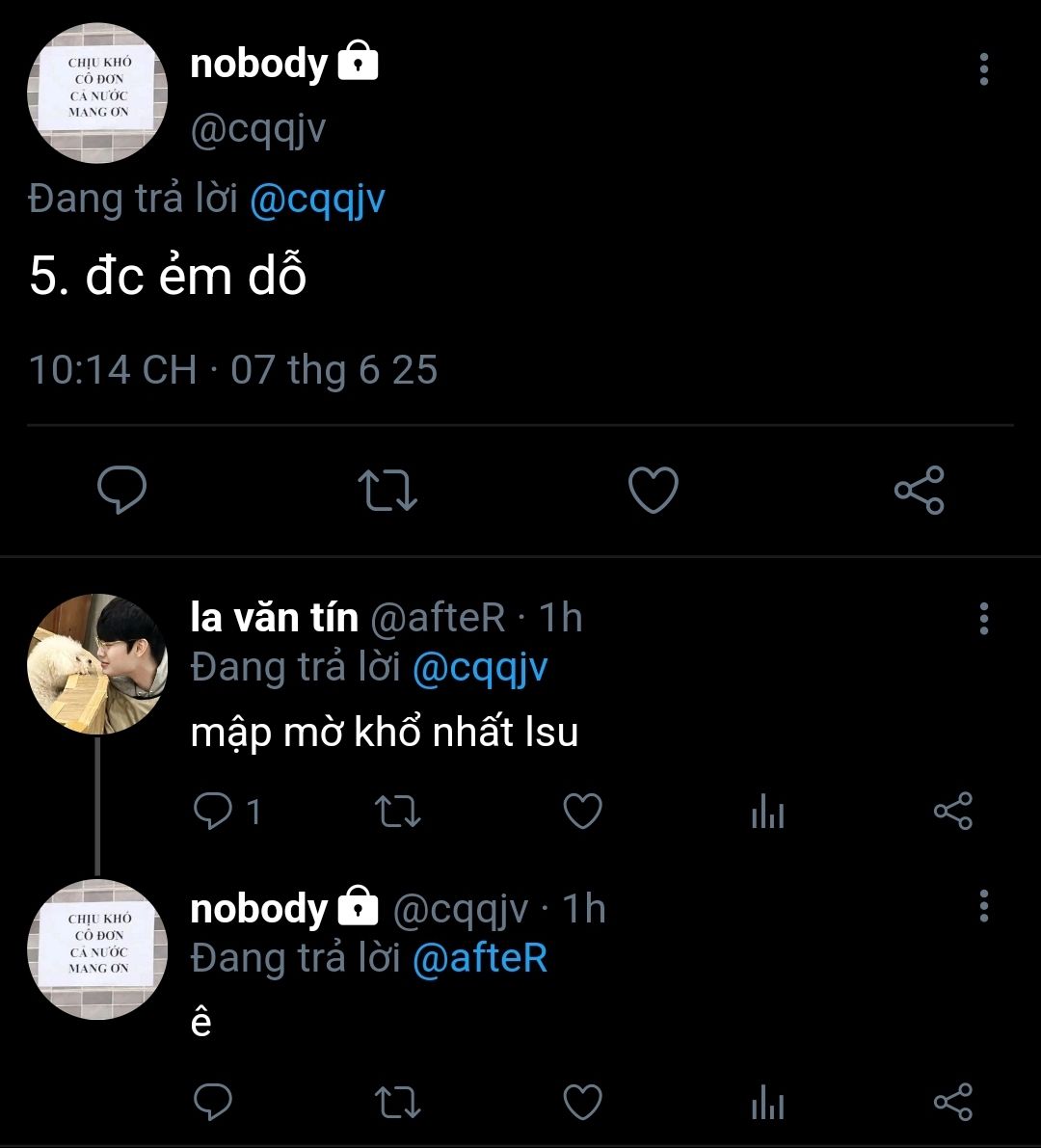This screenshot has height=1148, width=1041.
Task: Open nobody's profile picture on main tweet
Action: pos(97,93)
